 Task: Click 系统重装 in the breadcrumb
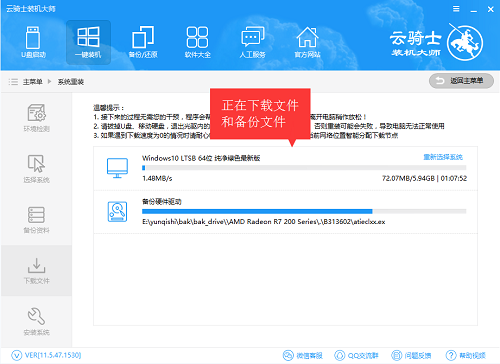pyautogui.click(x=71, y=82)
